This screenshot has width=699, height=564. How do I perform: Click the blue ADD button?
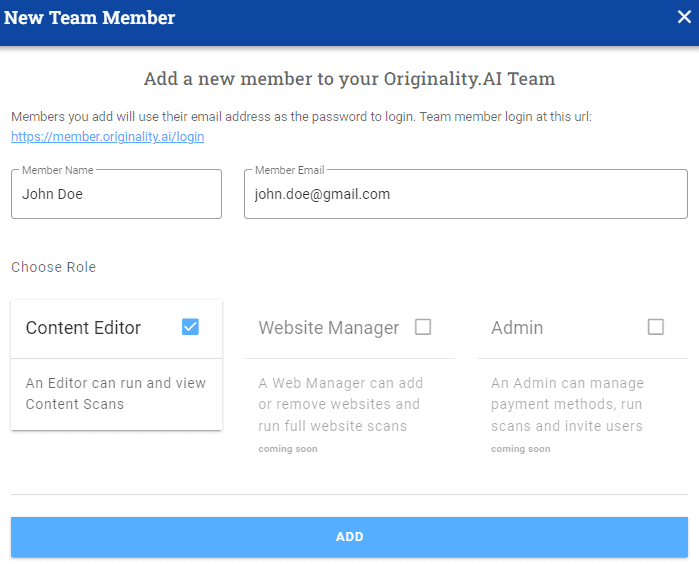pyautogui.click(x=350, y=537)
